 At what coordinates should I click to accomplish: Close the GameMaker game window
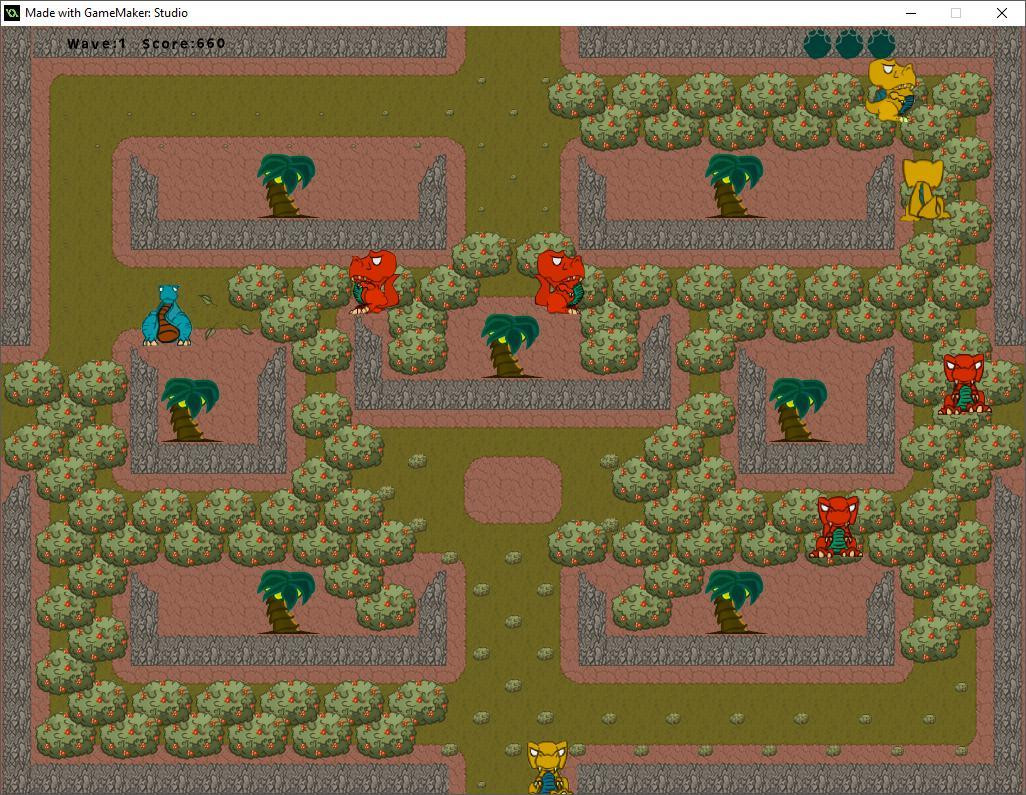pos(1001,12)
